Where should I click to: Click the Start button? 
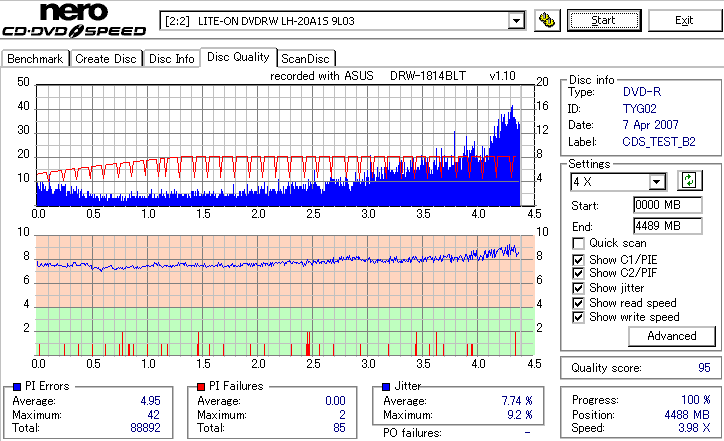(604, 20)
